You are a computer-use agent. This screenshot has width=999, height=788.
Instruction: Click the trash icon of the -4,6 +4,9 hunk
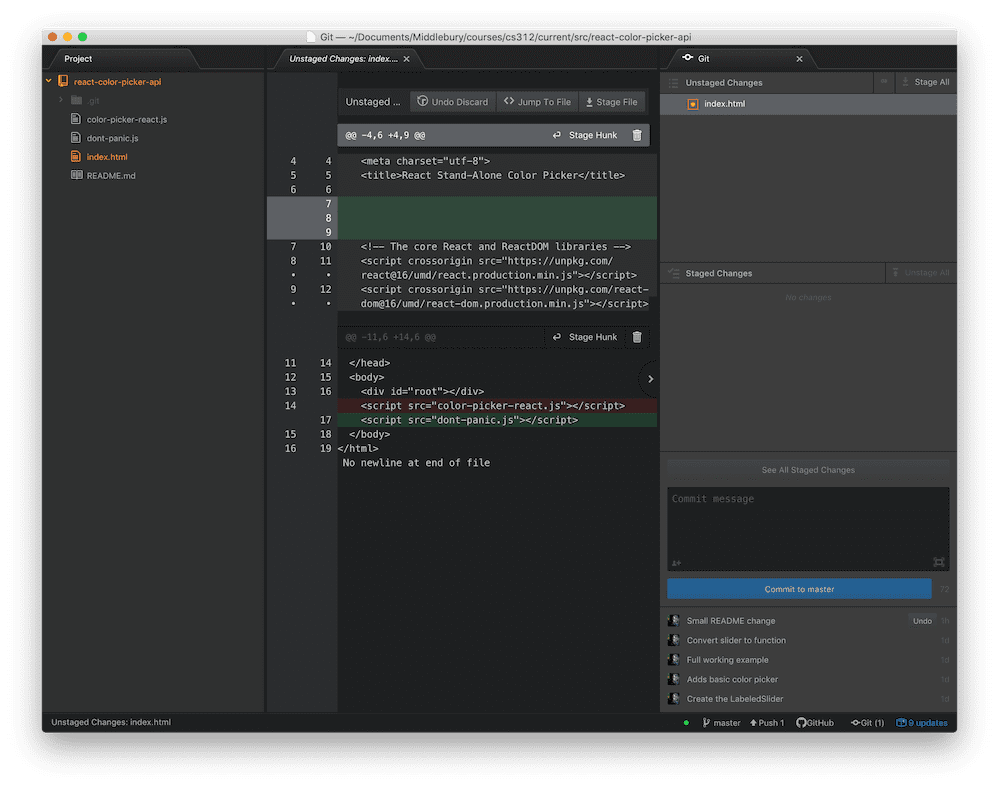(636, 135)
